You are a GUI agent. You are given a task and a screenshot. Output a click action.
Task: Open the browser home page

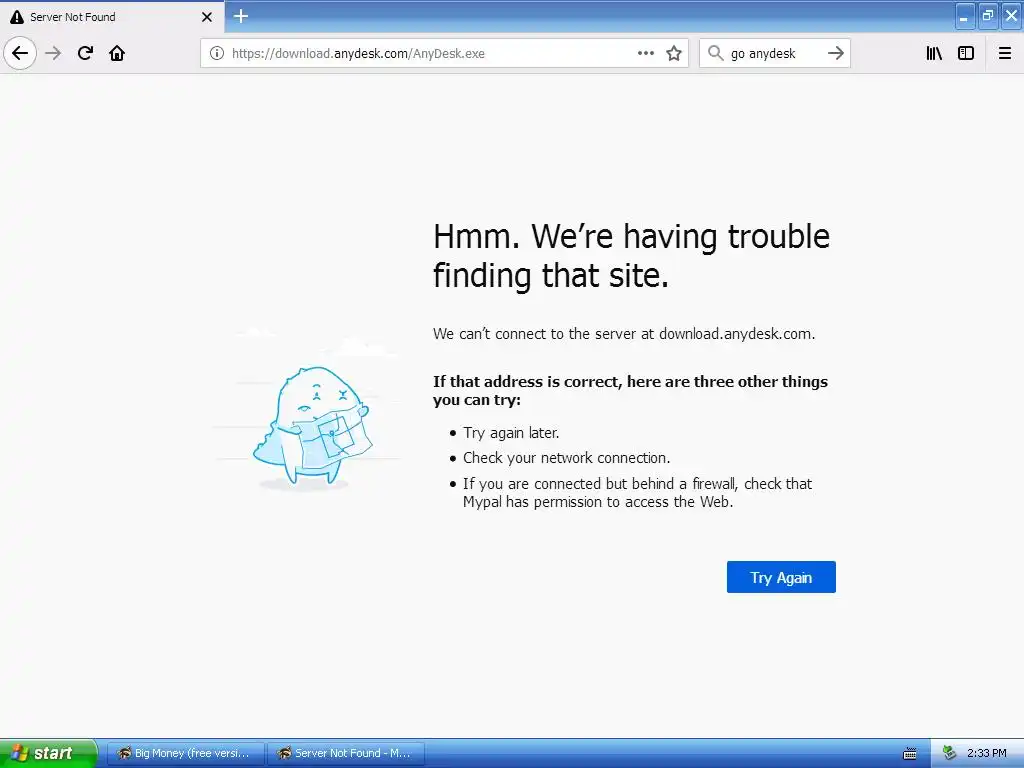[117, 53]
